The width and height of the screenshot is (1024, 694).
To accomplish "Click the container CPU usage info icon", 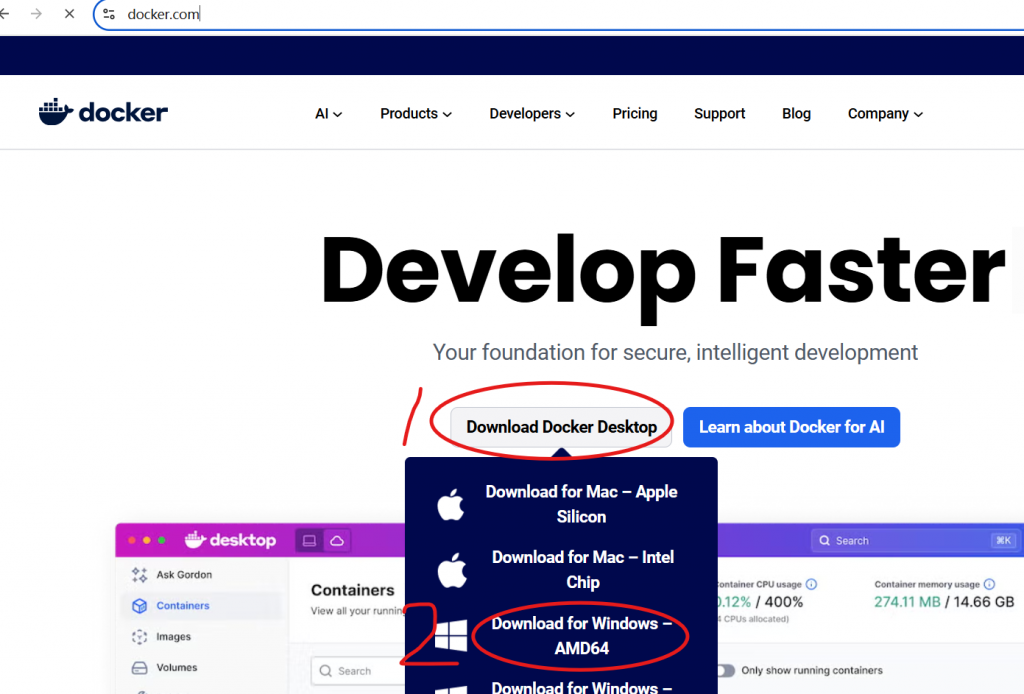I will click(x=811, y=584).
